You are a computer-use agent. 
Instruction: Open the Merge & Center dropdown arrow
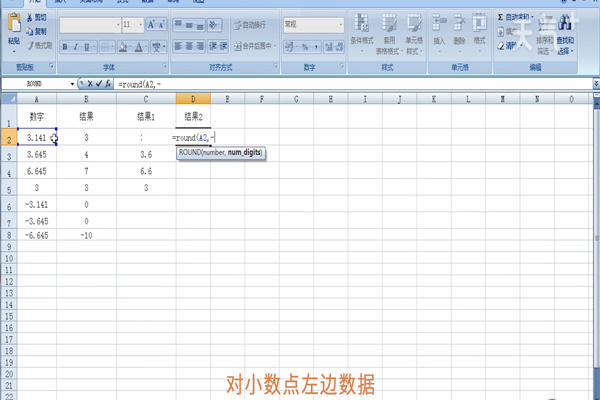coord(275,46)
